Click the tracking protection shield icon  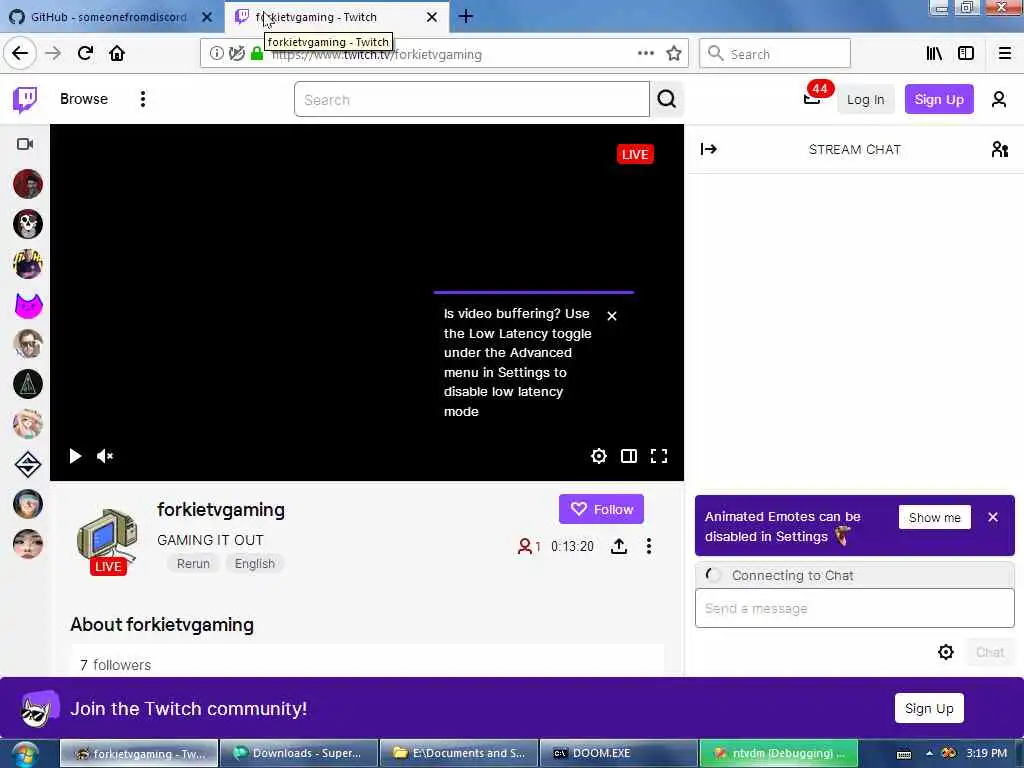237,54
